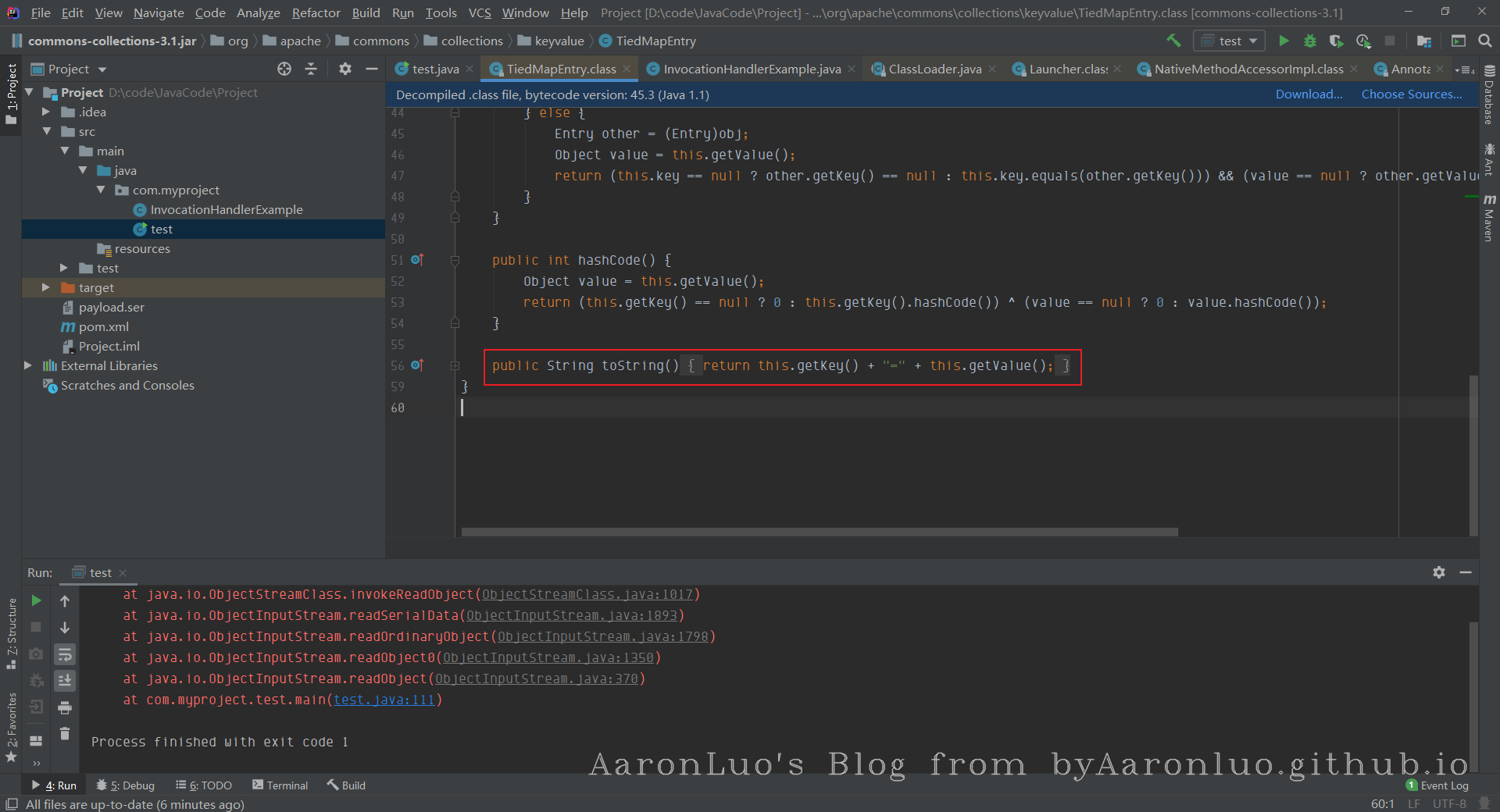Toggle the Maven tool window
This screenshot has width=1500, height=812.
(x=1489, y=219)
